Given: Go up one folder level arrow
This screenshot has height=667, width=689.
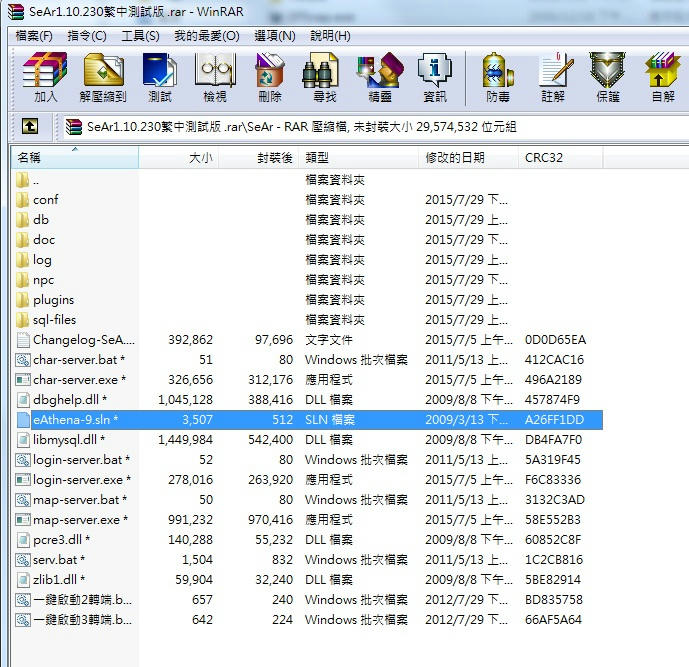Looking at the screenshot, I should [30, 127].
